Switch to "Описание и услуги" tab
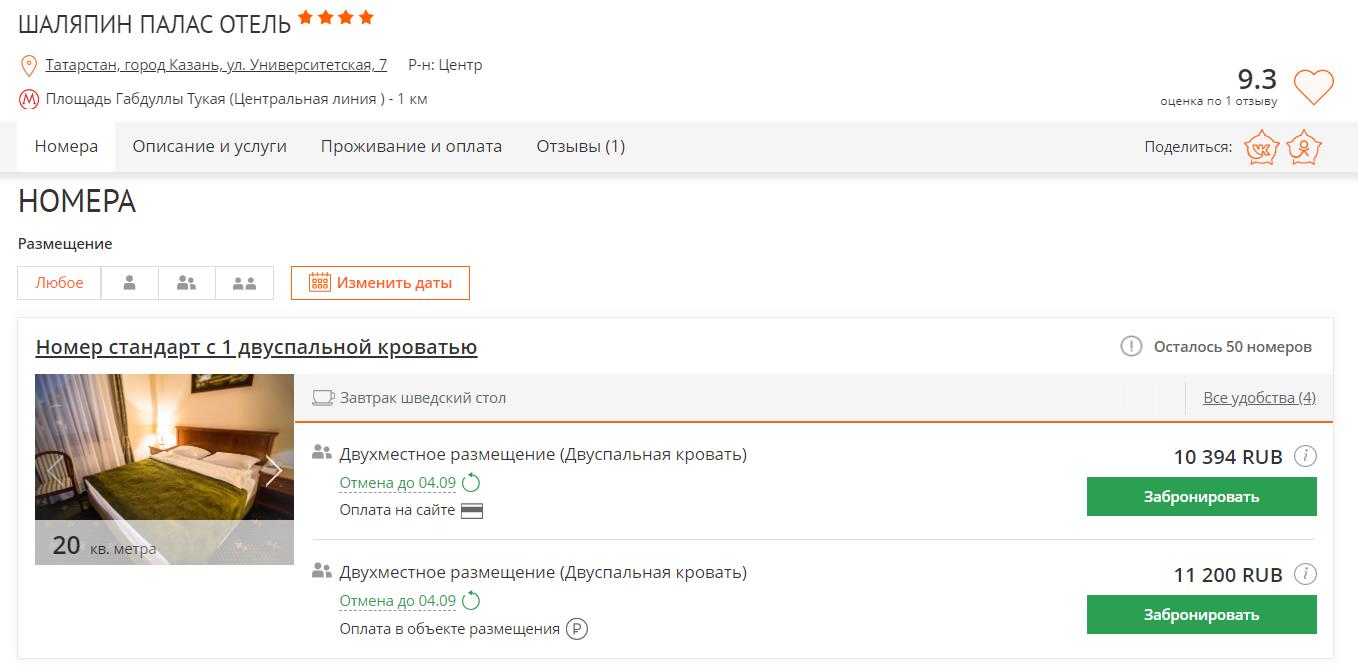Screen dimensions: 1358x665 pos(210,147)
